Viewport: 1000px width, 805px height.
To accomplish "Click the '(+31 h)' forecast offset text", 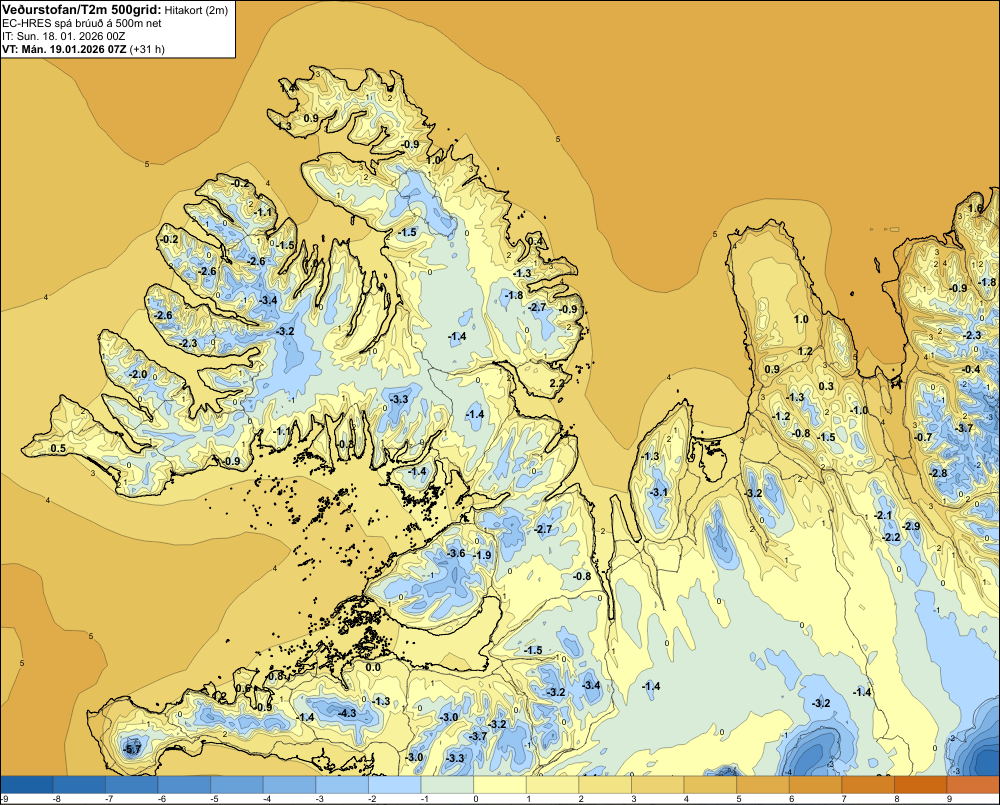I will pyautogui.click(x=147, y=49).
